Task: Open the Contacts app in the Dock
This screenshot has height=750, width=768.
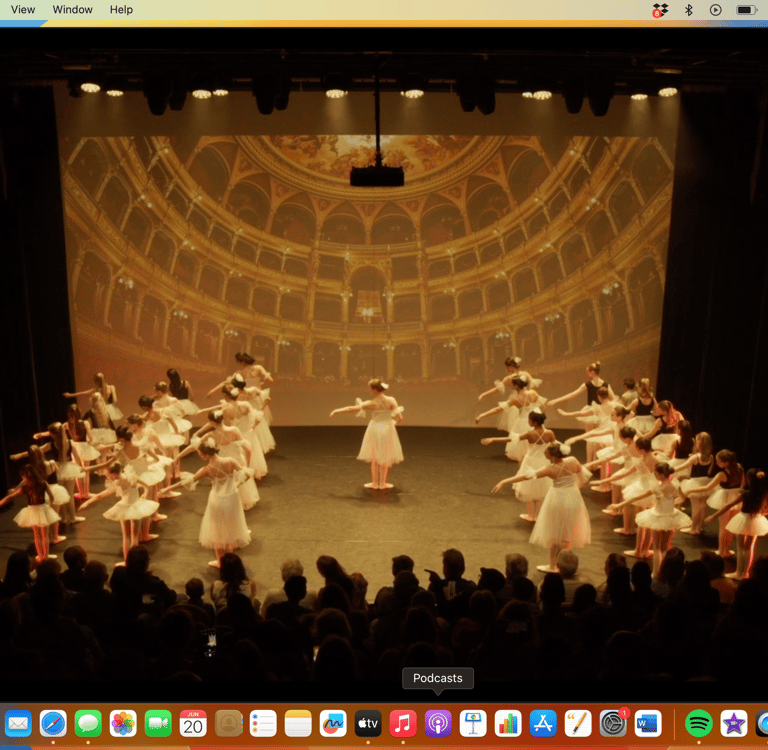Action: pos(228,723)
